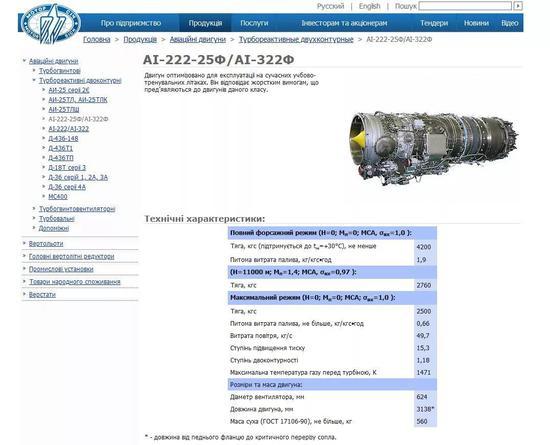Go to Продукція breadcrumb link
This screenshot has width=550, height=445.
click(140, 39)
